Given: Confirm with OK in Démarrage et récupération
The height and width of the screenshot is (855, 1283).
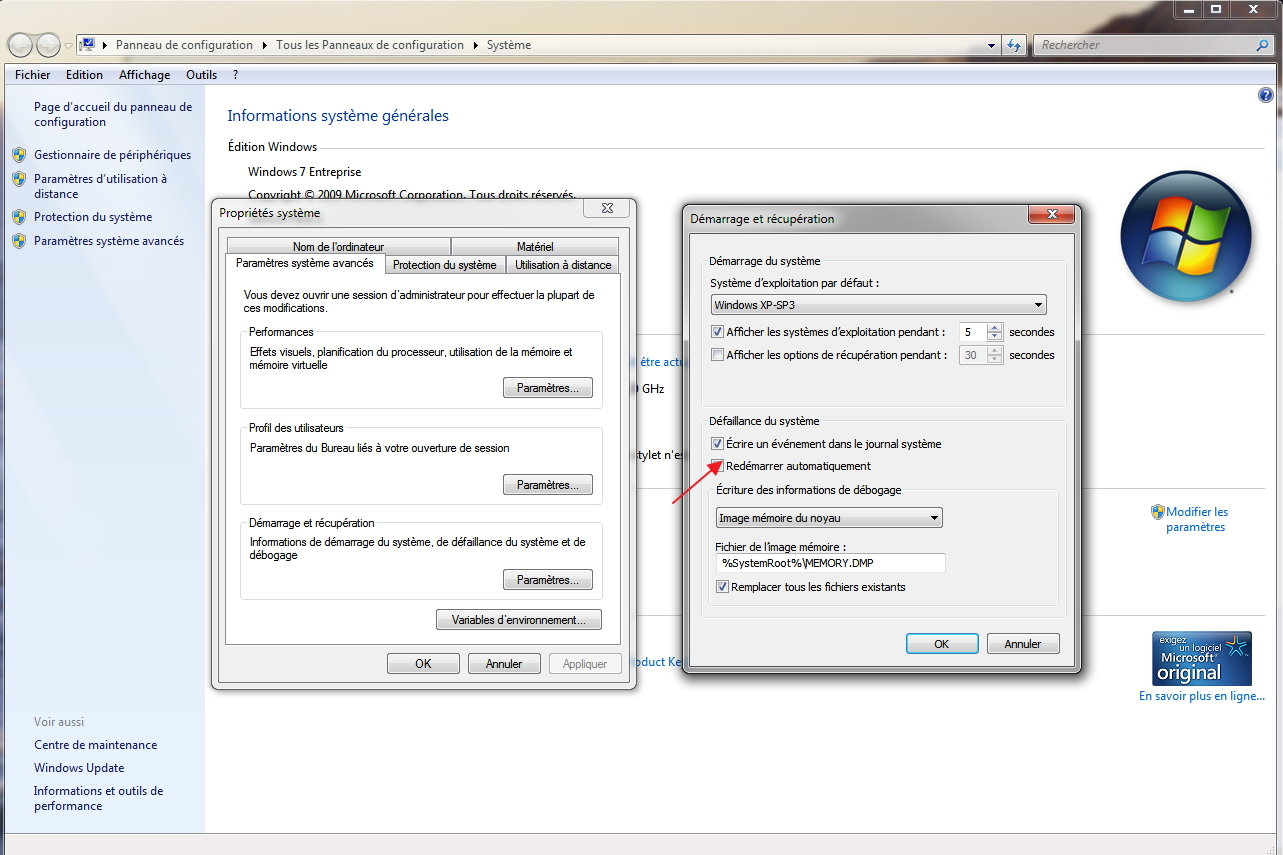Looking at the screenshot, I should point(942,644).
